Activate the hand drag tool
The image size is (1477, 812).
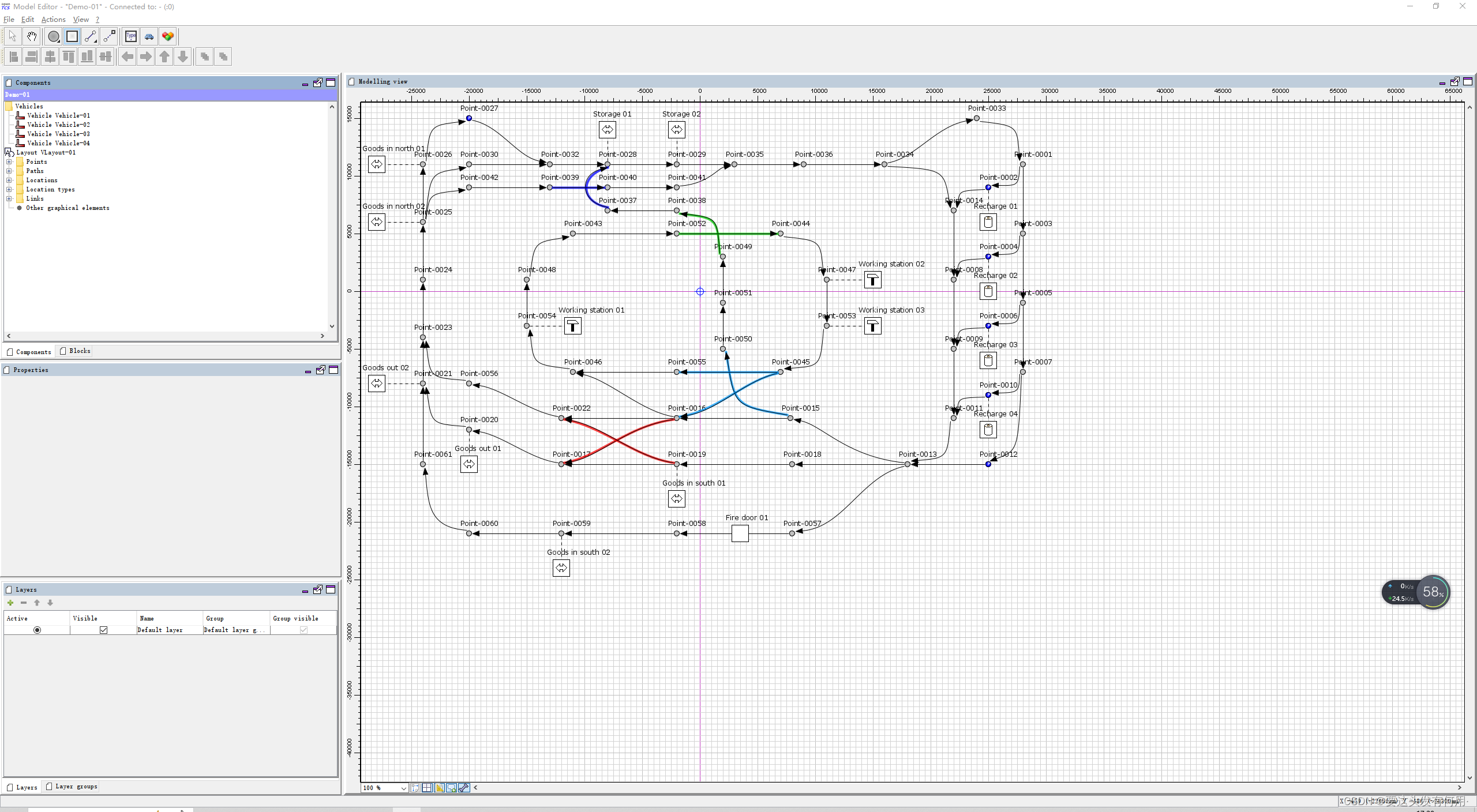pyautogui.click(x=32, y=36)
